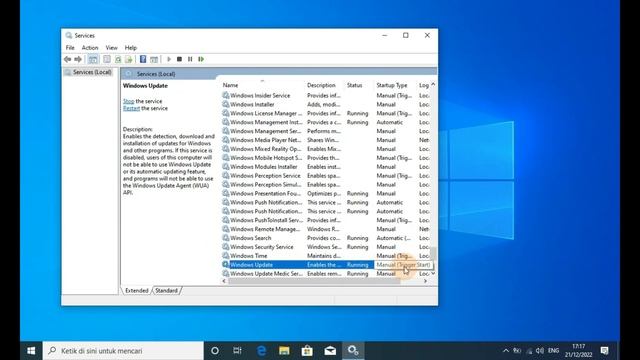
Task: Click the Restart the service link
Action: pos(131,109)
